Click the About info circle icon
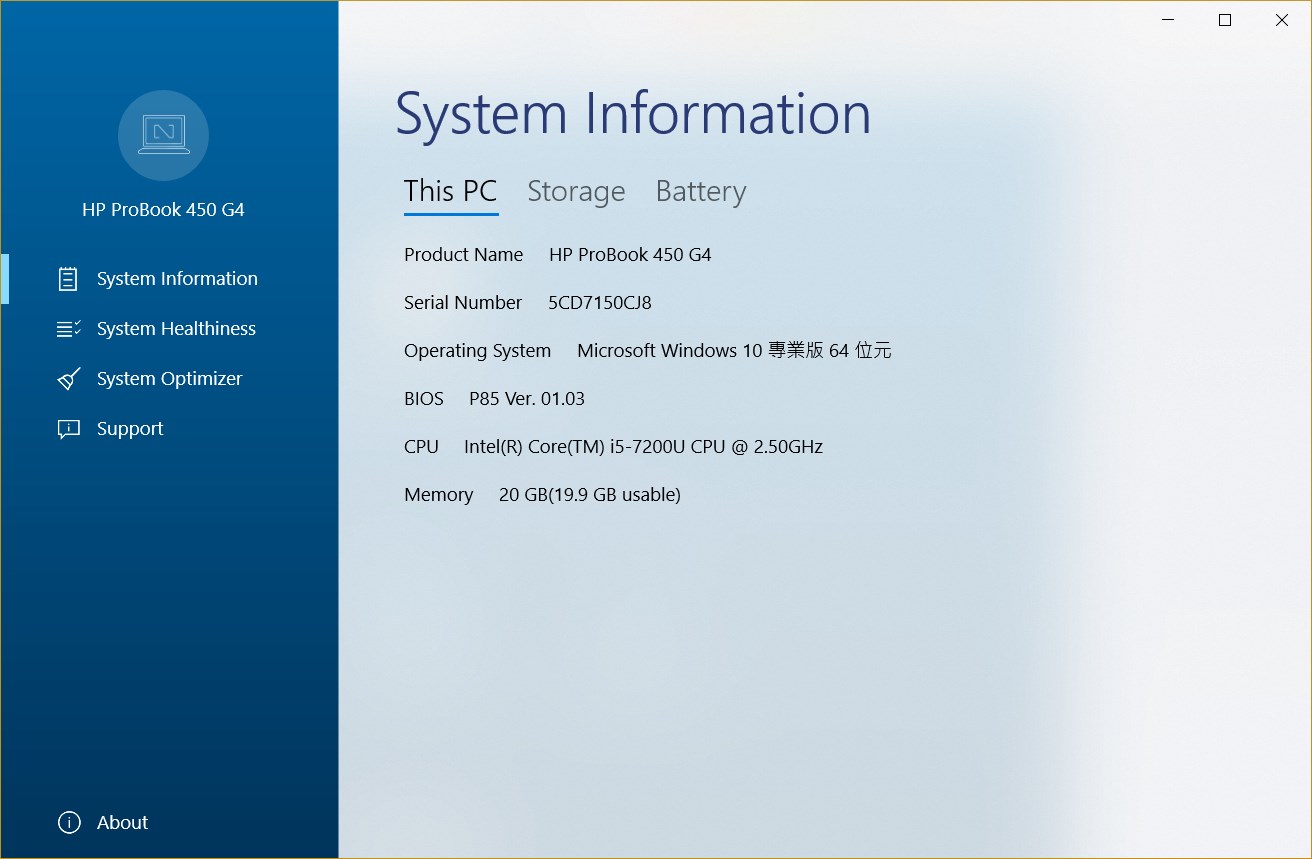Viewport: 1312px width, 859px height. click(x=69, y=823)
